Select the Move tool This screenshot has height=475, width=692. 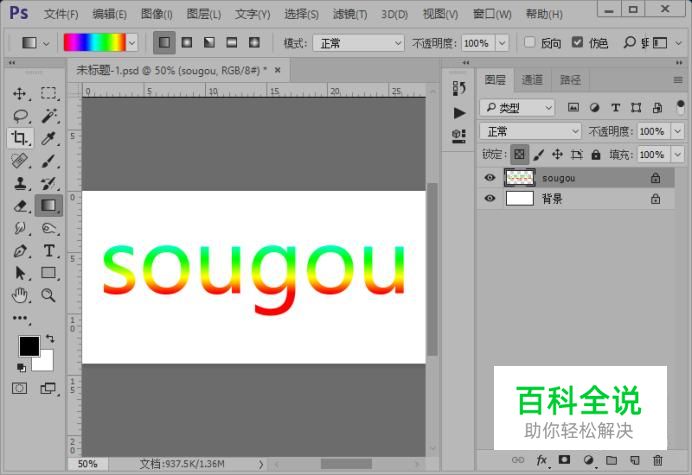pos(19,94)
